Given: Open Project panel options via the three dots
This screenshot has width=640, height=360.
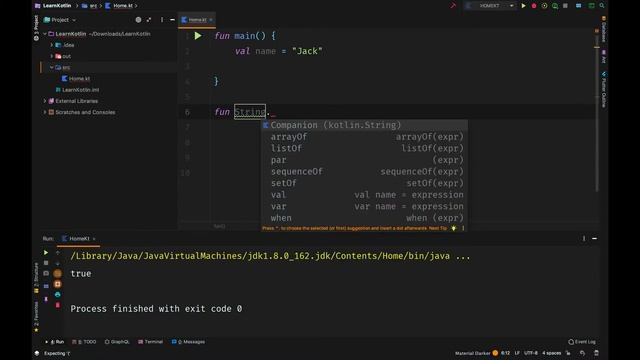Looking at the screenshot, I should point(162,20).
